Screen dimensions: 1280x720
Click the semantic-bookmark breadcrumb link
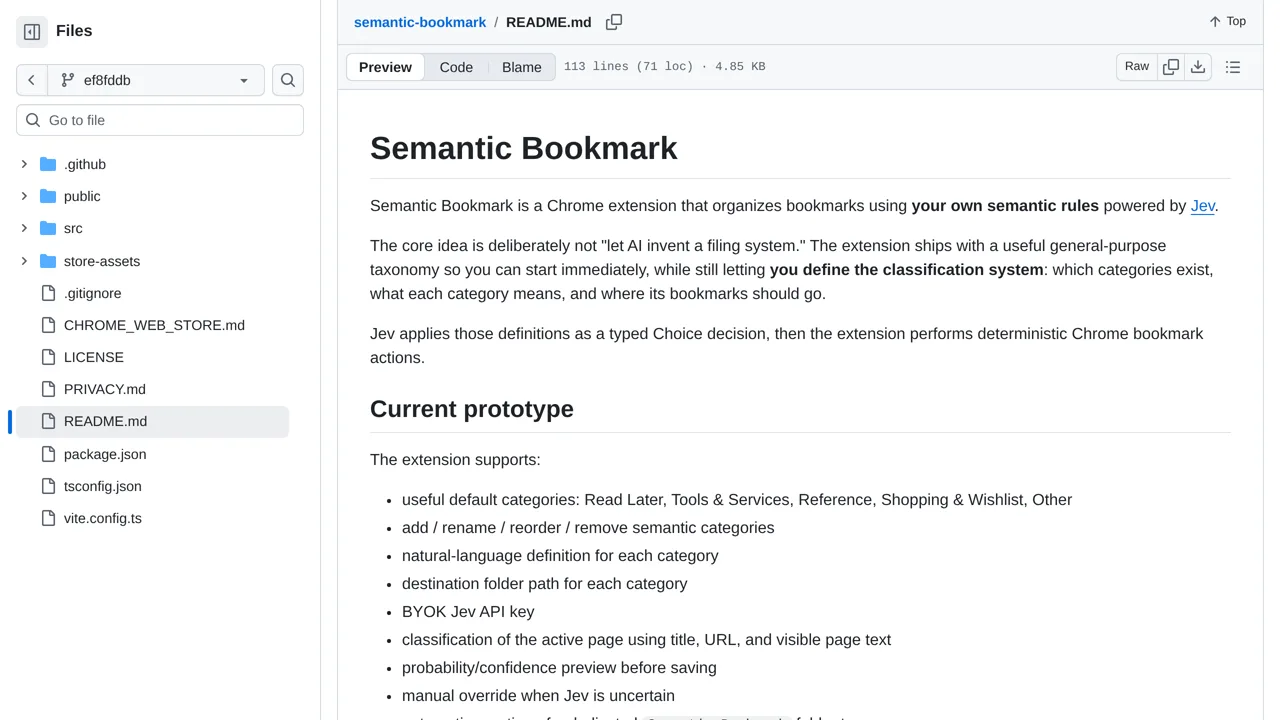point(420,22)
